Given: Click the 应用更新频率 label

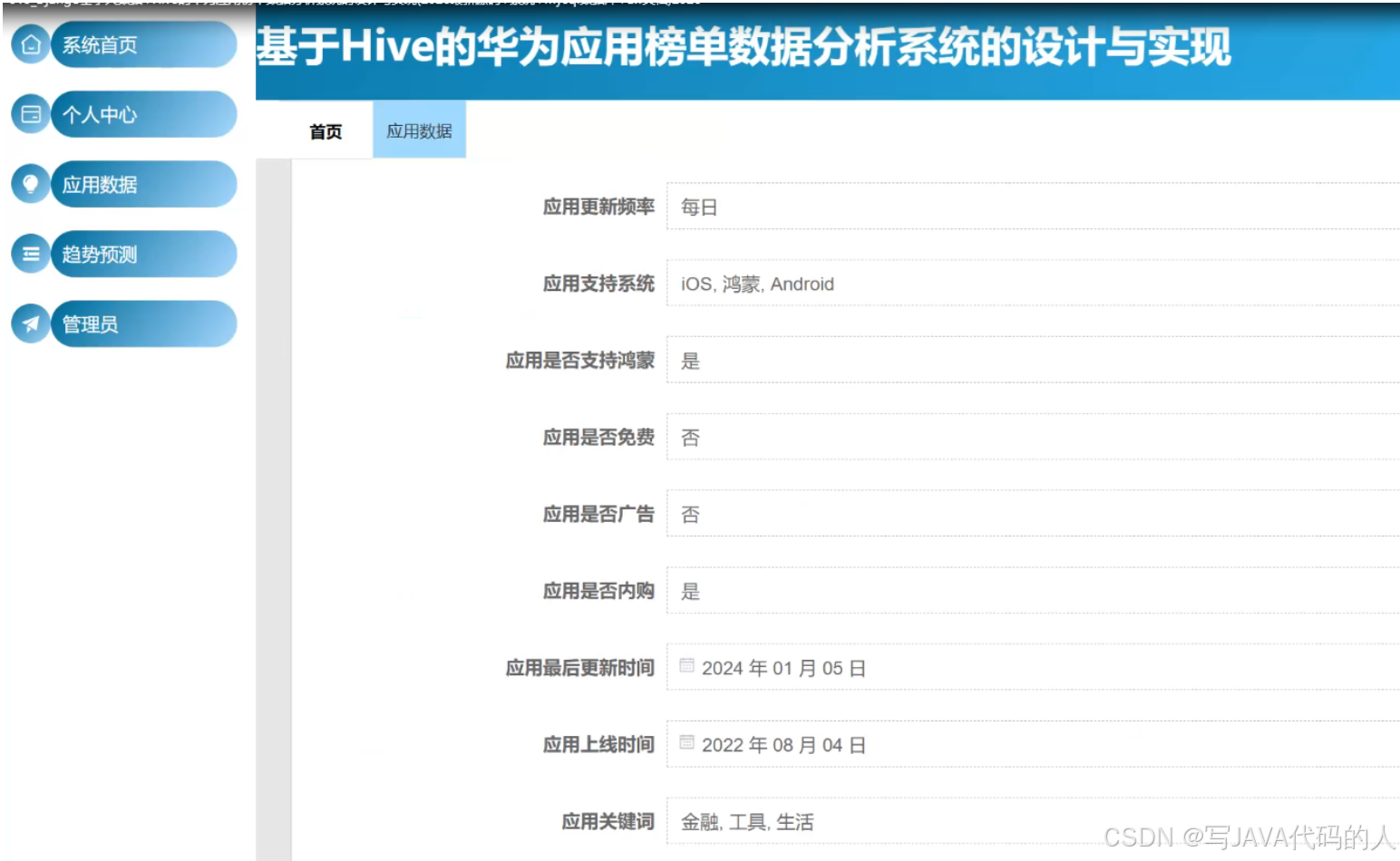Looking at the screenshot, I should click(598, 207).
